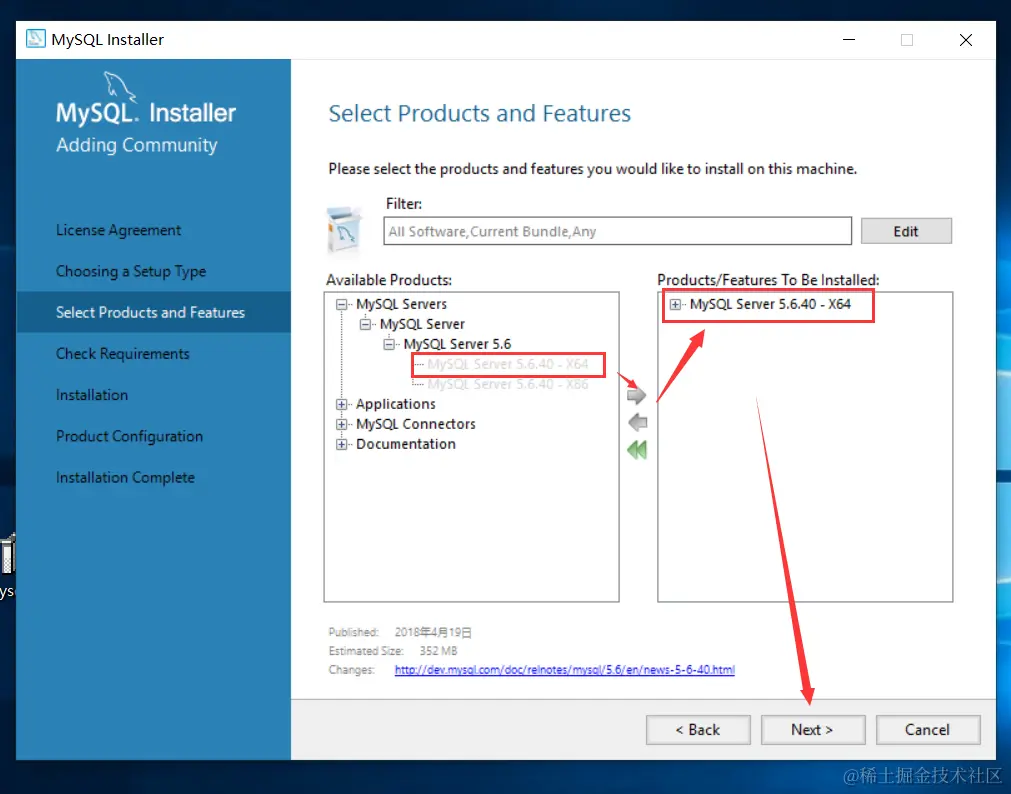The width and height of the screenshot is (1011, 794).
Task: Click the MySQL Installer title bar icon
Action: point(35,39)
